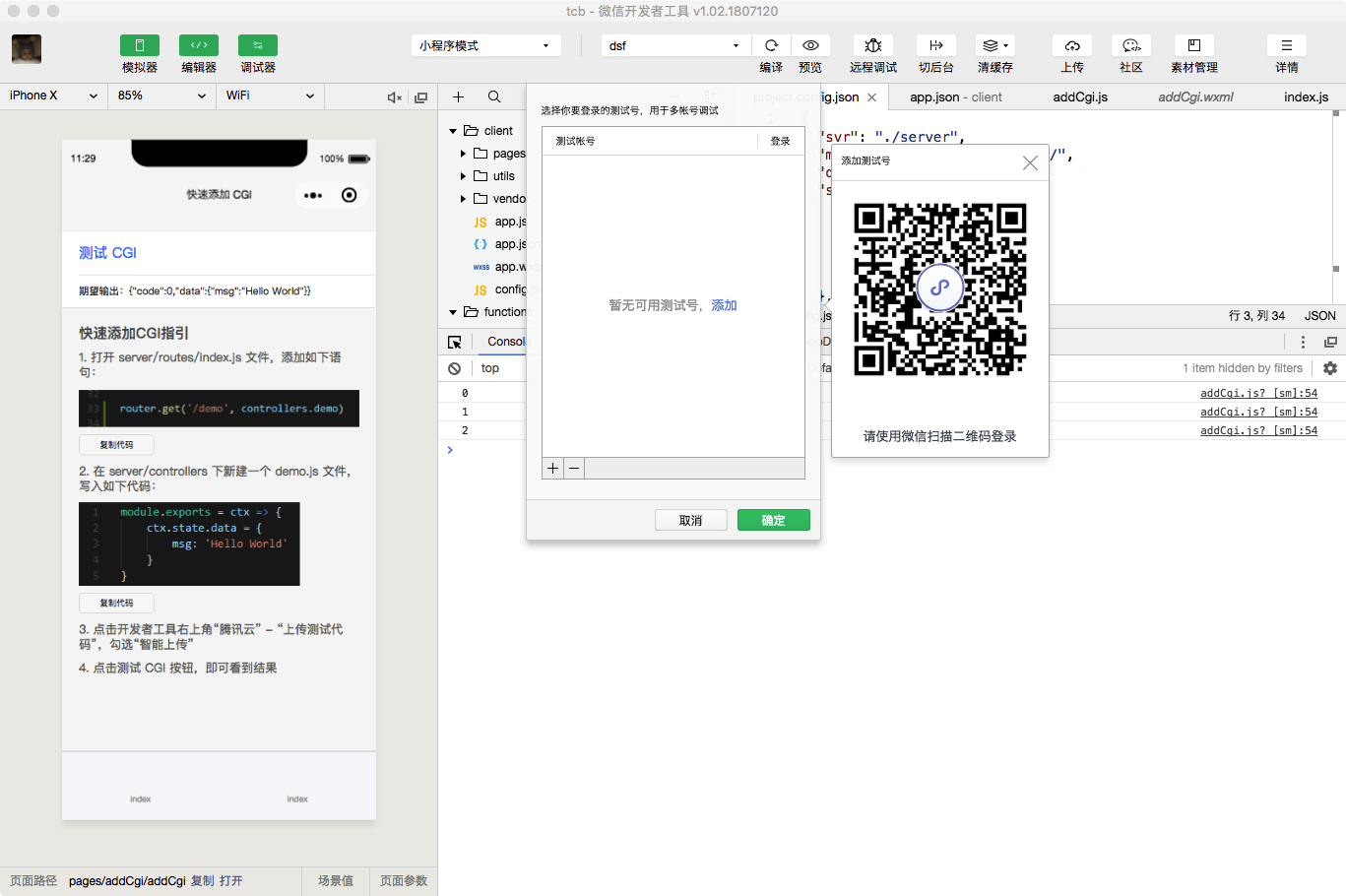This screenshot has width=1346, height=896.
Task: Open the 小程序模式 mode dropdown
Action: [485, 45]
